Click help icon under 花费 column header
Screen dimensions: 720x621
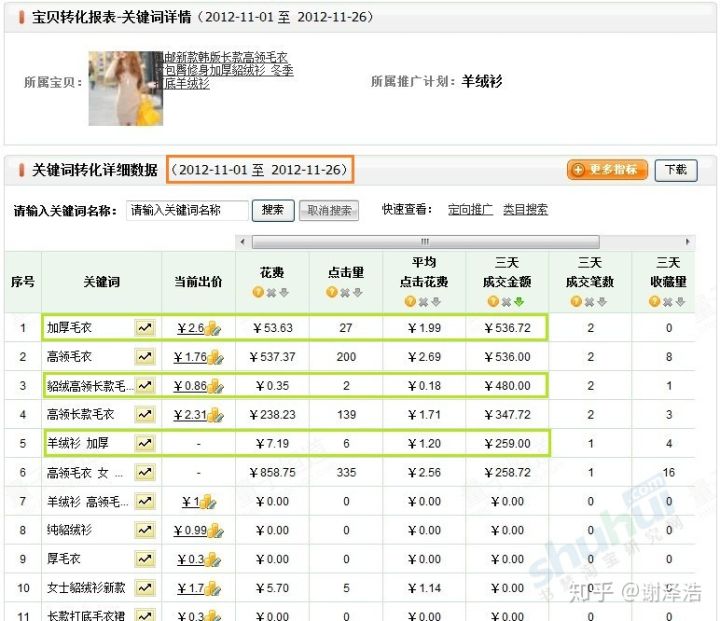click(x=258, y=292)
